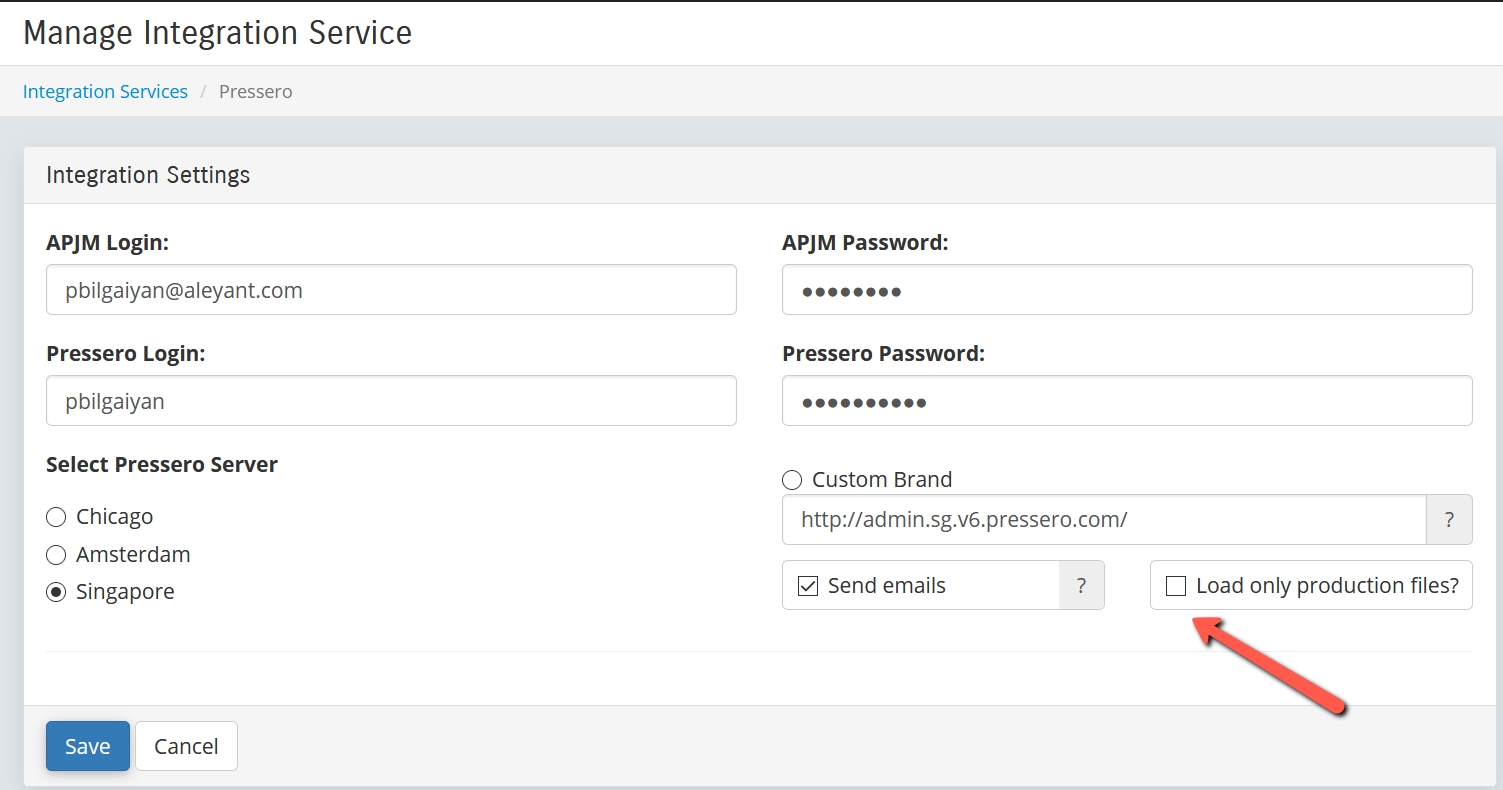The width and height of the screenshot is (1503, 790).
Task: Uncheck the Send emails checkbox
Action: click(x=808, y=586)
